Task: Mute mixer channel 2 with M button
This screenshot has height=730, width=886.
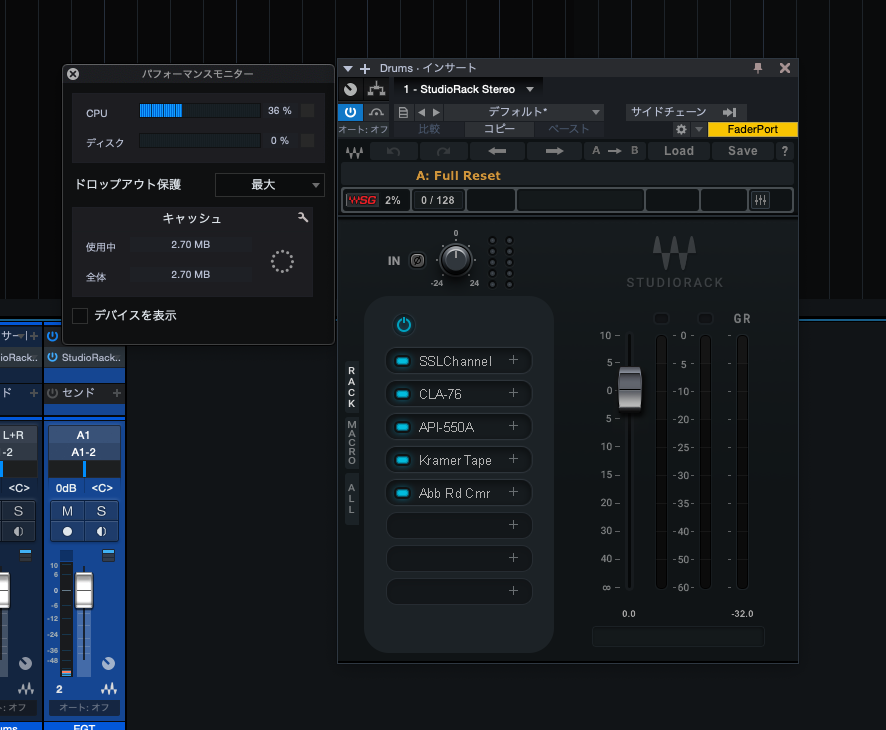Action: coord(67,511)
